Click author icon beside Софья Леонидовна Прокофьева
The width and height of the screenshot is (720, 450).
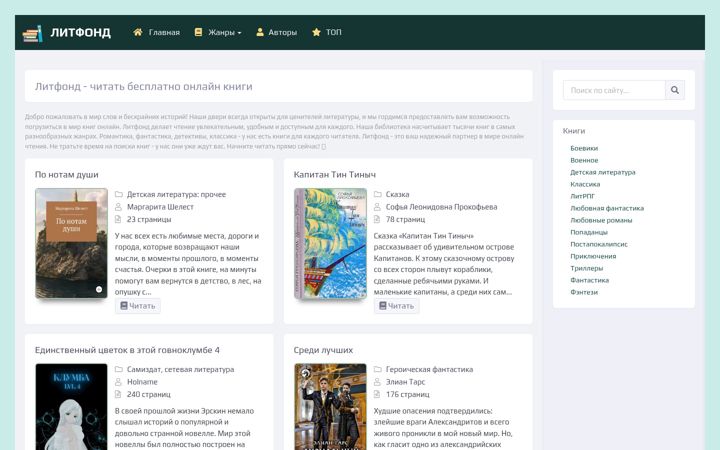pos(377,207)
